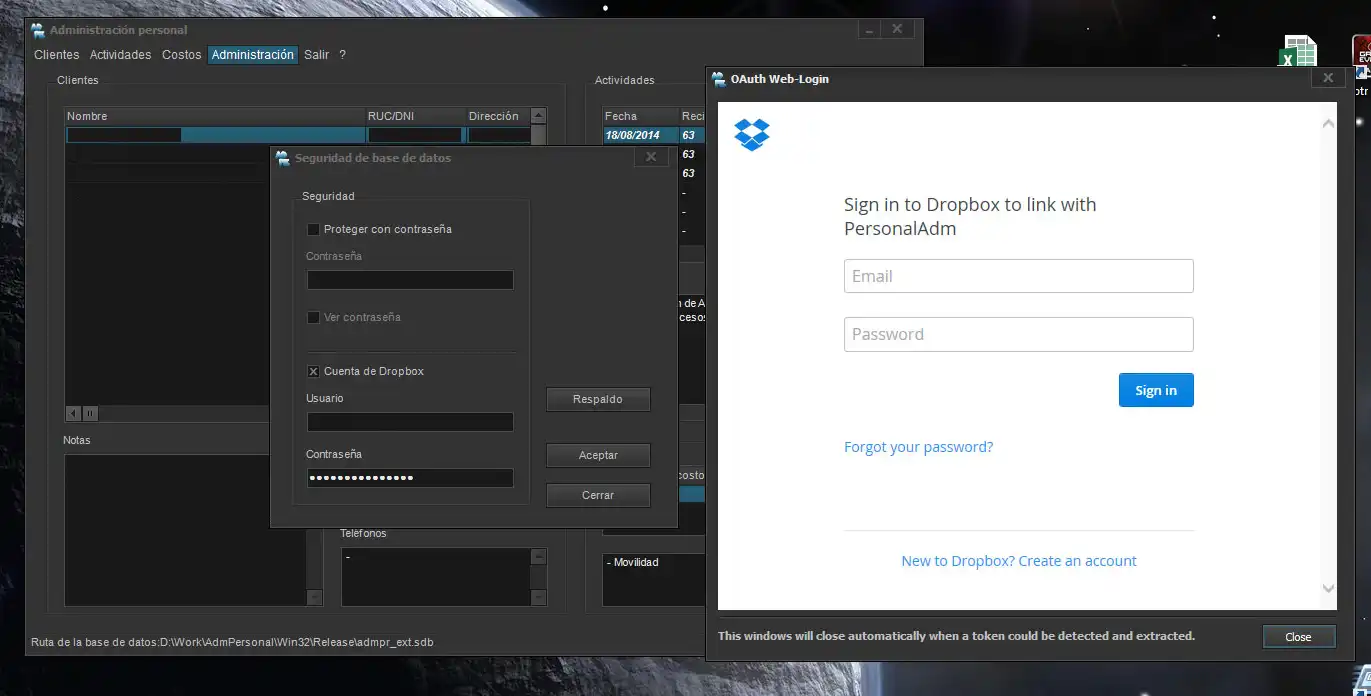This screenshot has width=1371, height=696.
Task: Click the down arrow of the Notas box scrollbar
Action: point(314,598)
